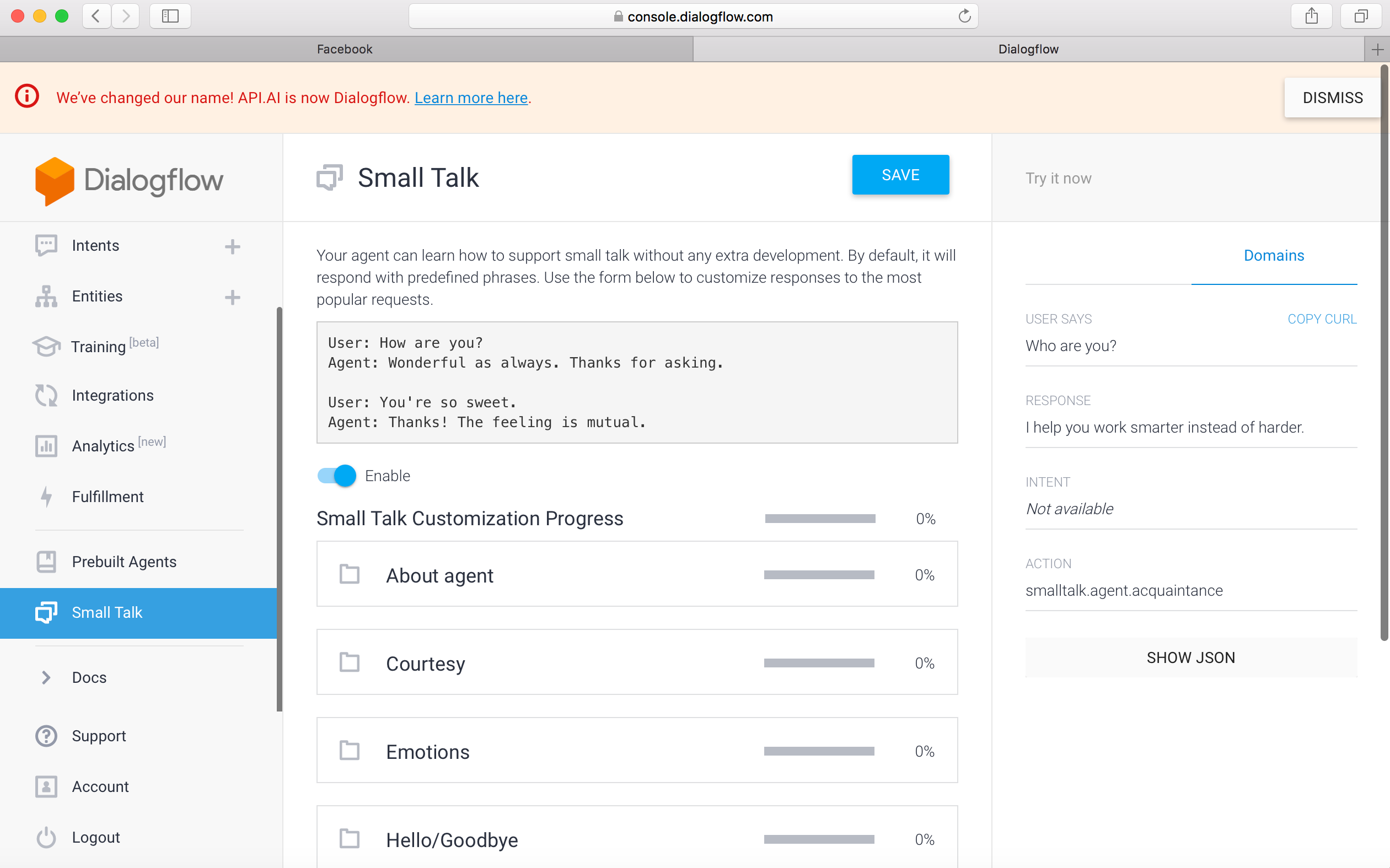Open Entities in sidebar
1390x868 pixels.
coord(97,296)
